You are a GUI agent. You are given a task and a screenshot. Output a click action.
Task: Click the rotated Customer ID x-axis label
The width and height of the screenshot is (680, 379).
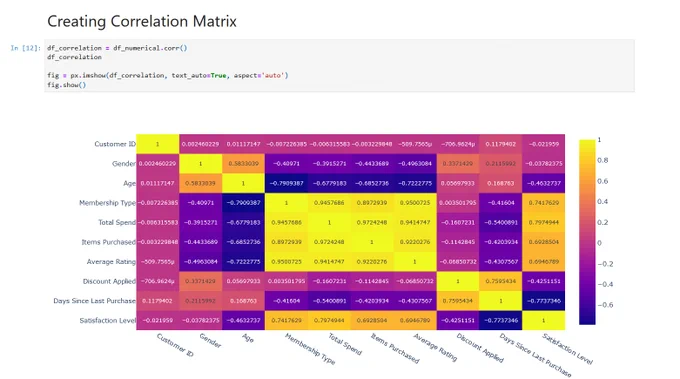(x=175, y=345)
